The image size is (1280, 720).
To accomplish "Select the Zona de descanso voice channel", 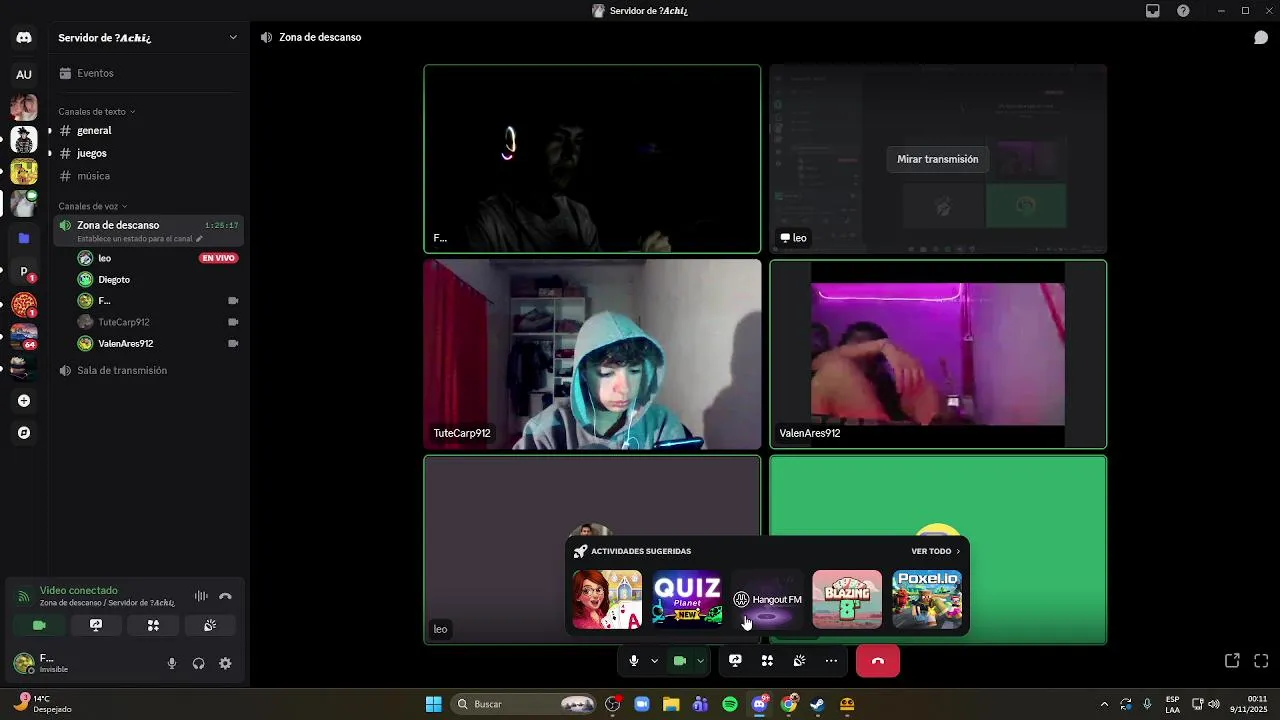I will pyautogui.click(x=149, y=230).
